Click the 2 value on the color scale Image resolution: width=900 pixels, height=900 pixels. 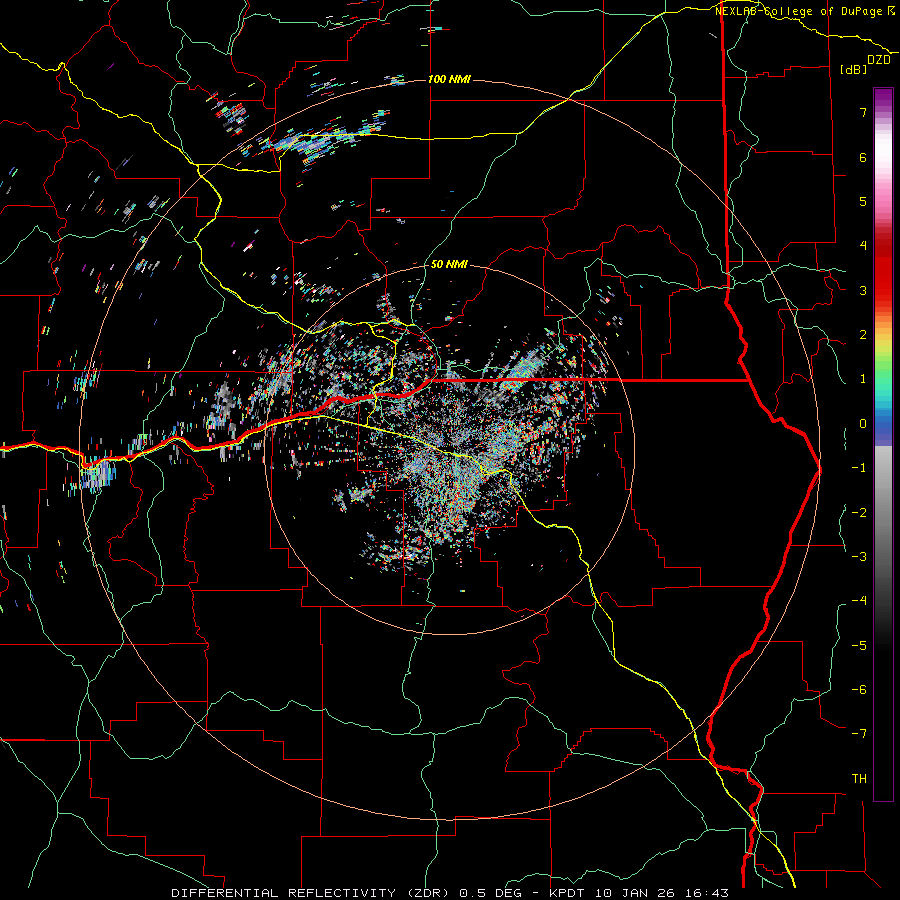(x=863, y=335)
